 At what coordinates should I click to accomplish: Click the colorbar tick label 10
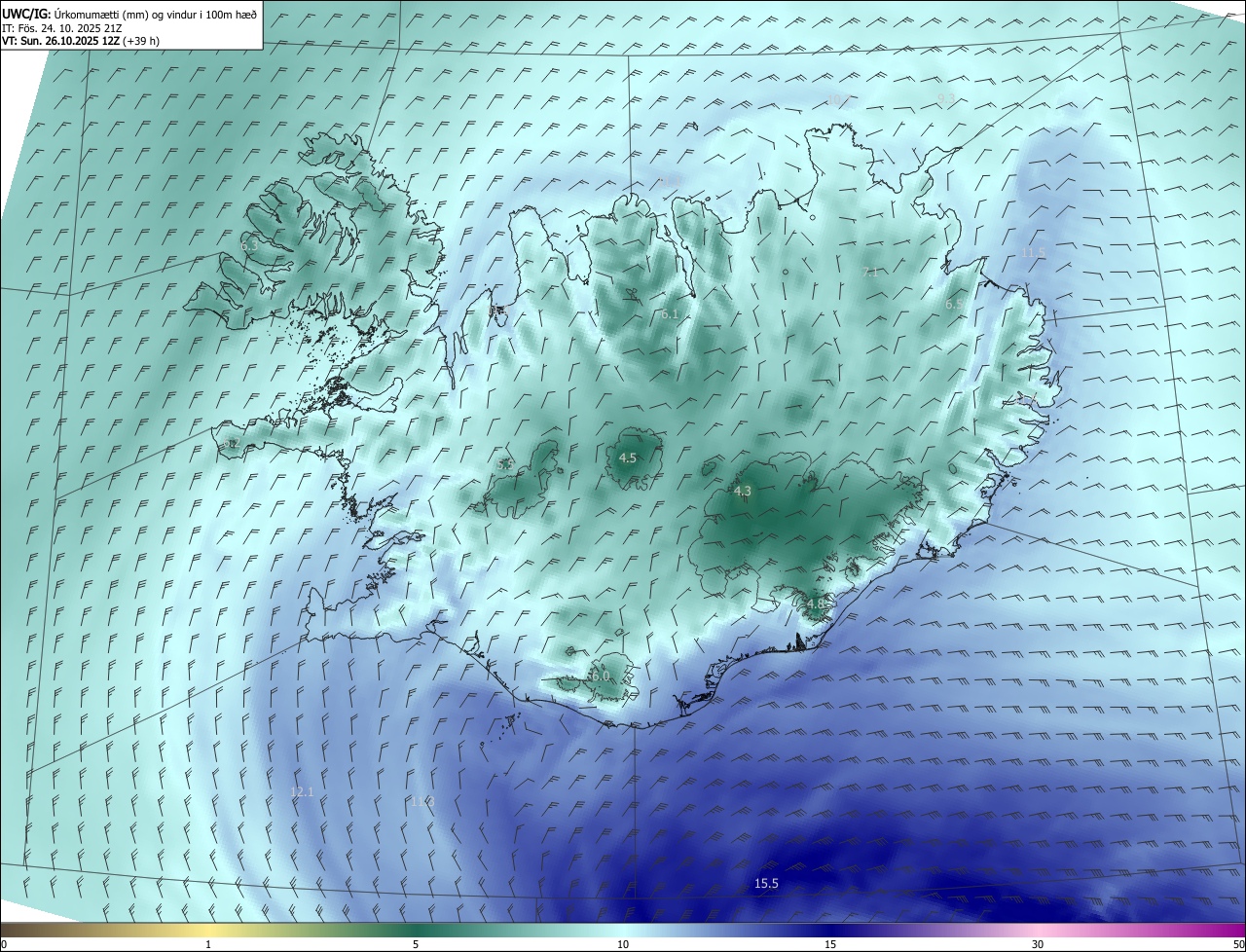[x=623, y=944]
